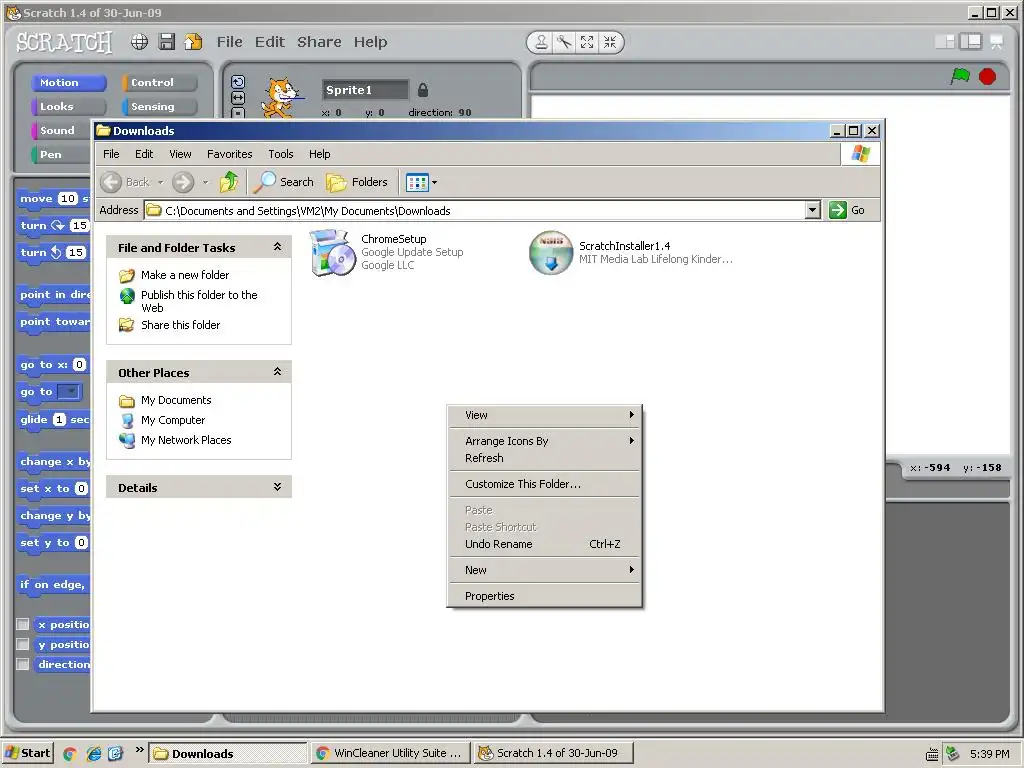Select left-right flip rotation style button
This screenshot has height=768, width=1024.
[238, 98]
